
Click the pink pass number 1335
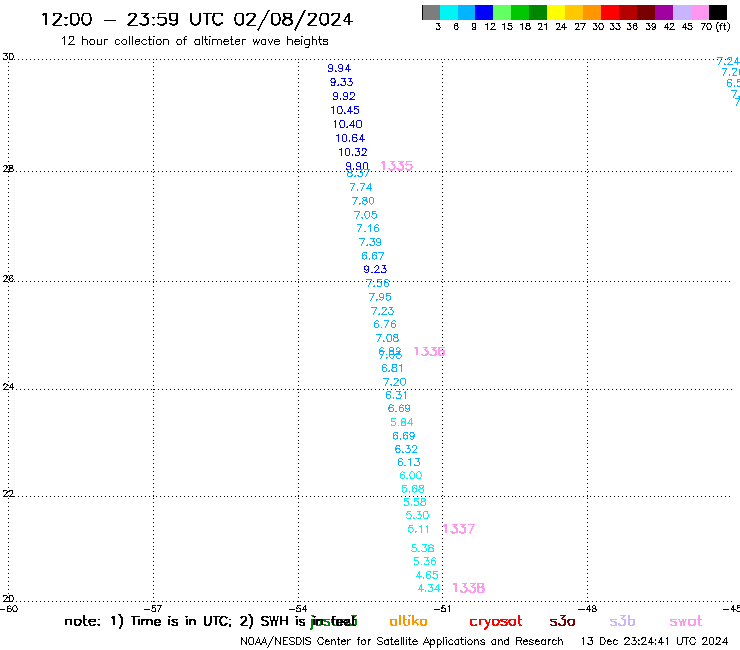click(396, 166)
